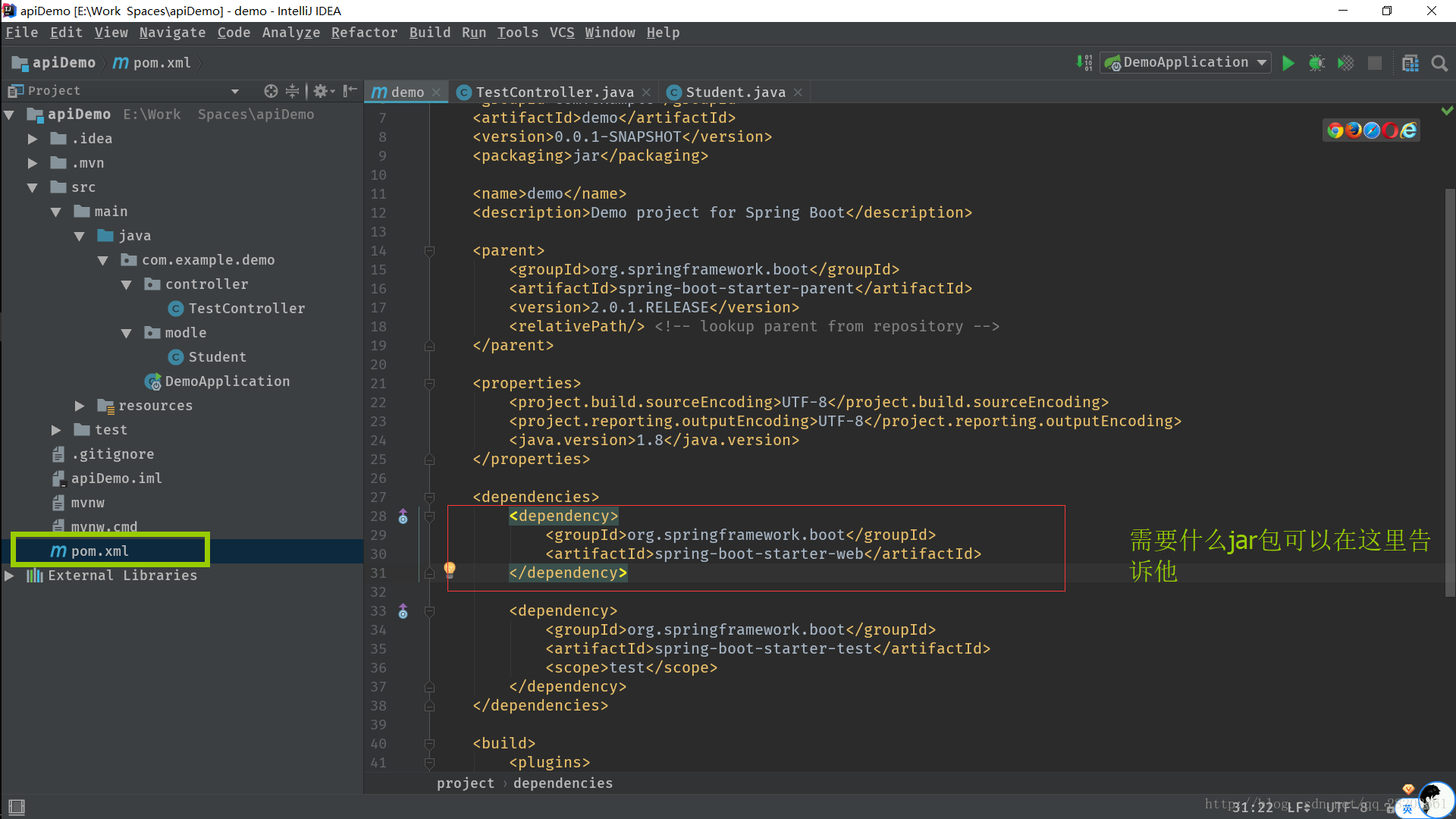Image resolution: width=1456 pixels, height=819 pixels.
Task: Click the gutter dependency marker on line 28
Action: [x=403, y=516]
